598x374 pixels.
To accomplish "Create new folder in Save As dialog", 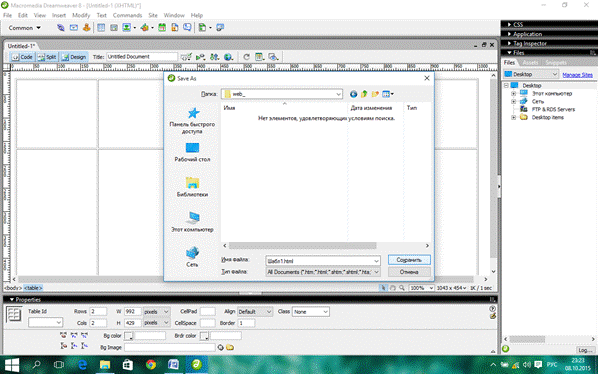I will 375,94.
